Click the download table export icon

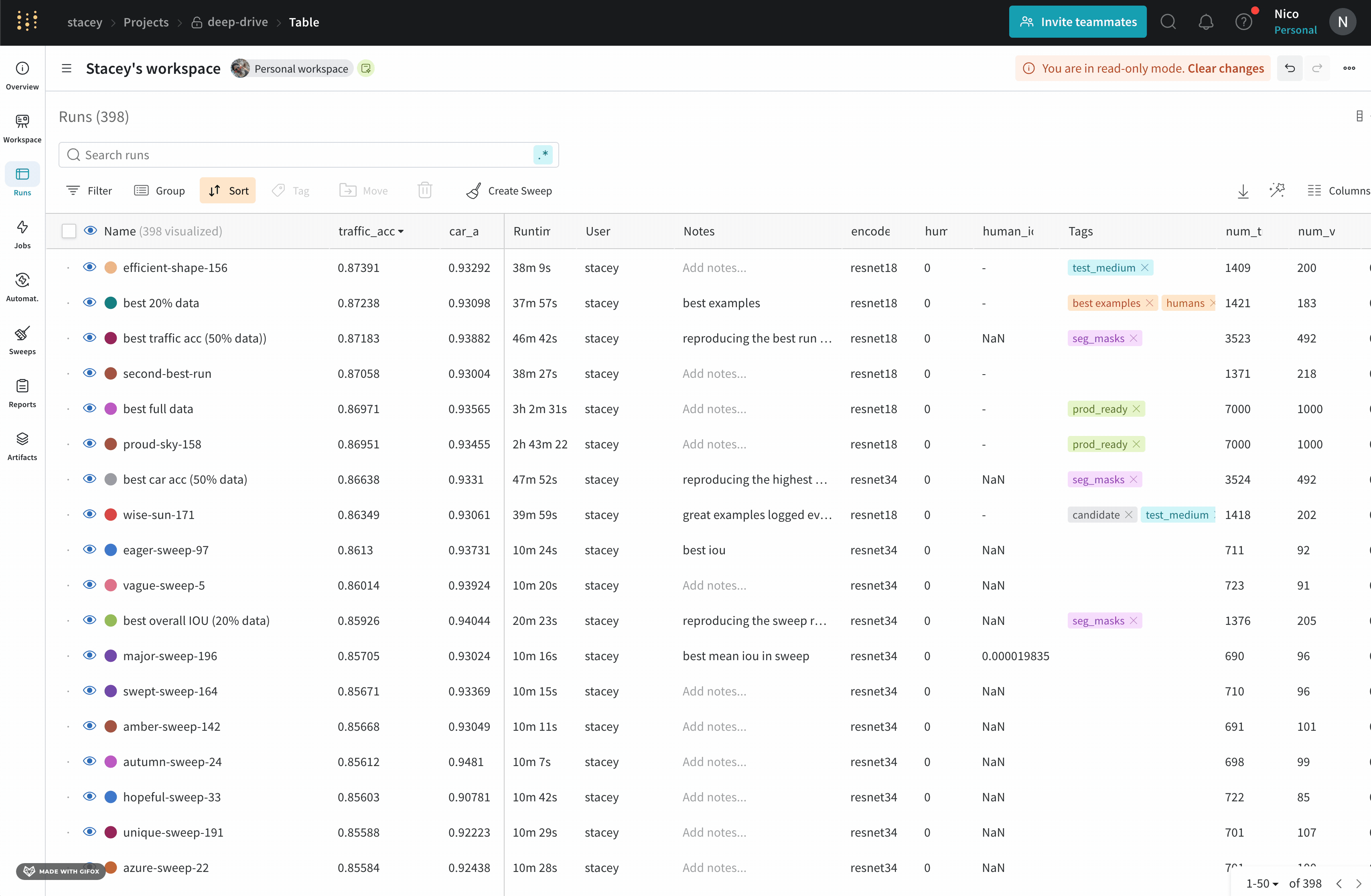1243,191
